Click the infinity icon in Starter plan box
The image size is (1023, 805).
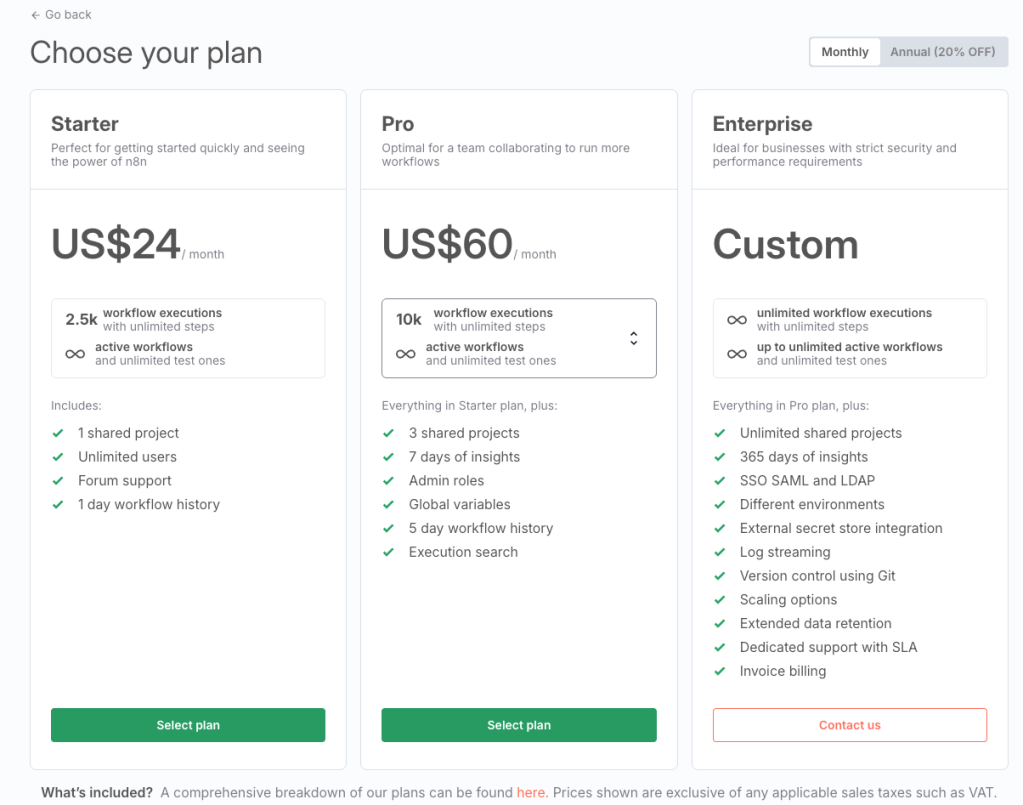pos(75,354)
